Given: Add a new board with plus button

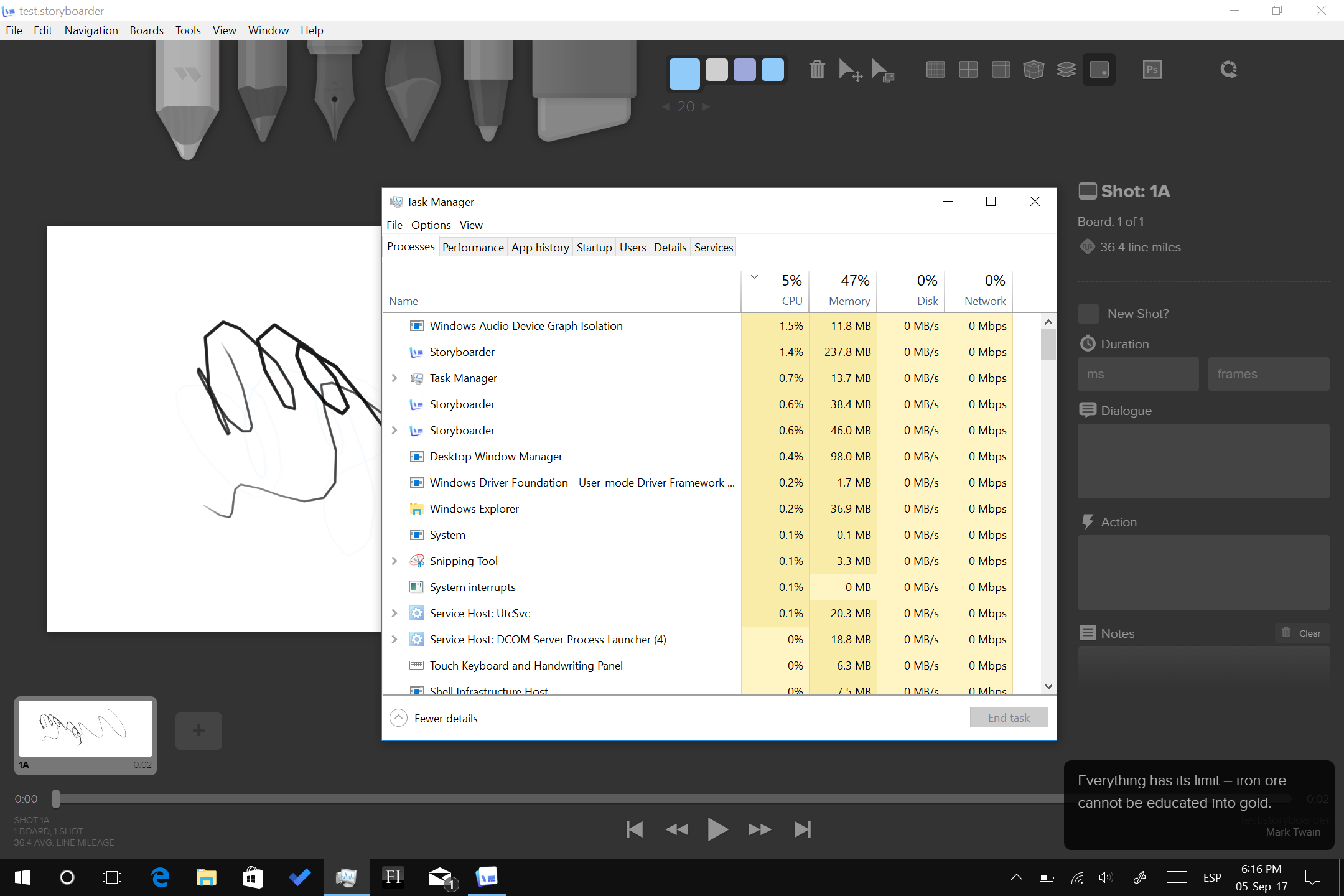Looking at the screenshot, I should point(198,730).
